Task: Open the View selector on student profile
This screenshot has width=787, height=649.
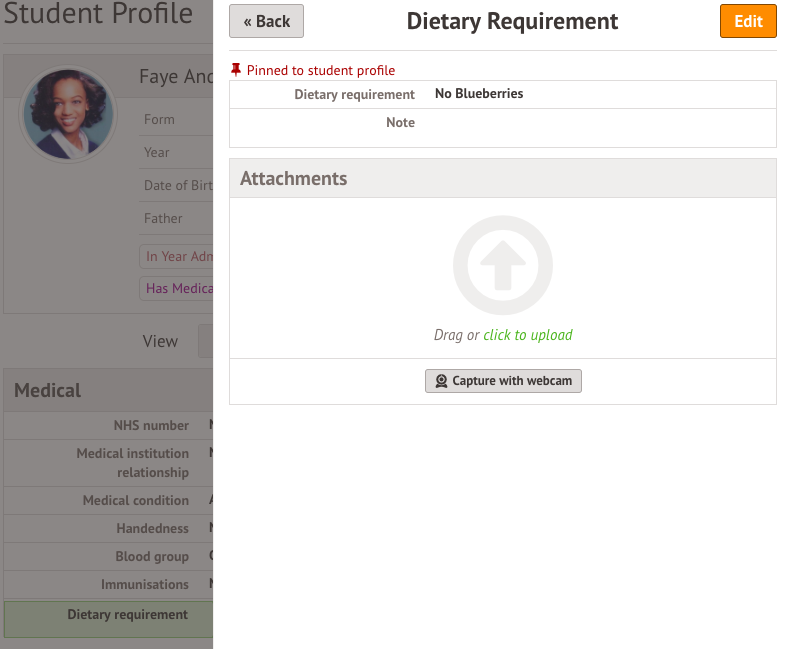Action: 205,341
